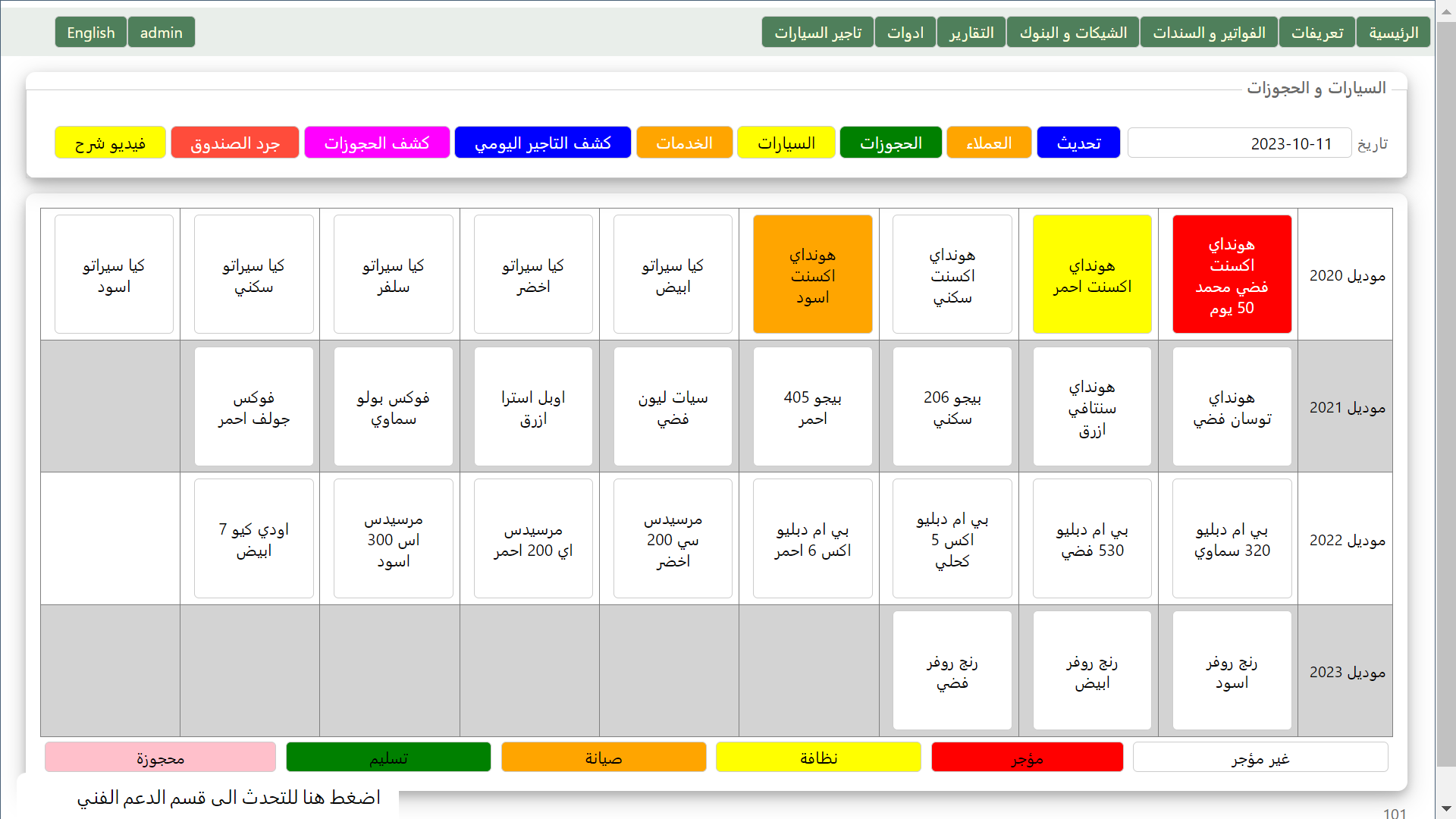Viewport: 1456px width, 819px height.
Task: Open the technical support chat link
Action: pyautogui.click(x=228, y=798)
